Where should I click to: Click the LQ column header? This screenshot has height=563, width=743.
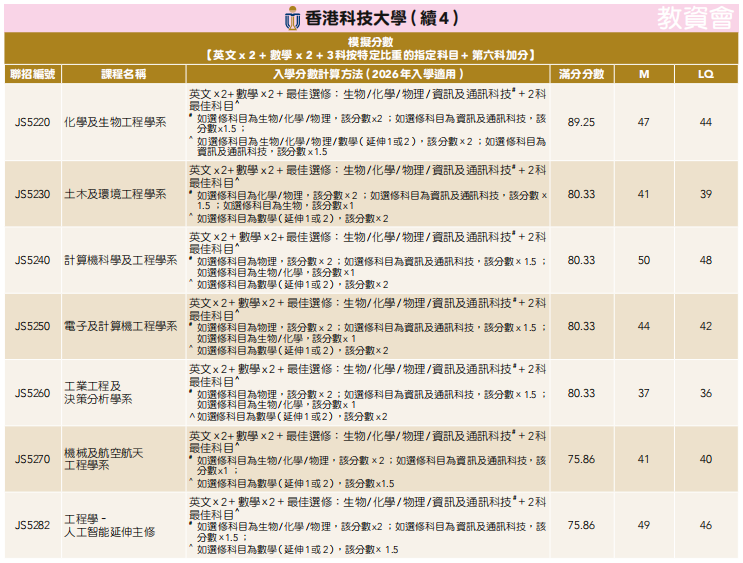pos(706,74)
